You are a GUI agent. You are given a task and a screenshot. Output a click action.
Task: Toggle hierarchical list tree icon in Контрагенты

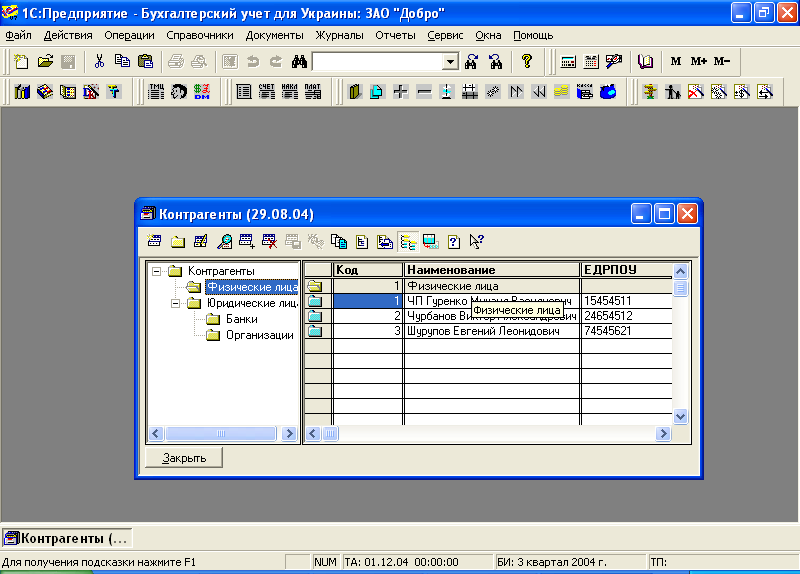click(x=408, y=241)
